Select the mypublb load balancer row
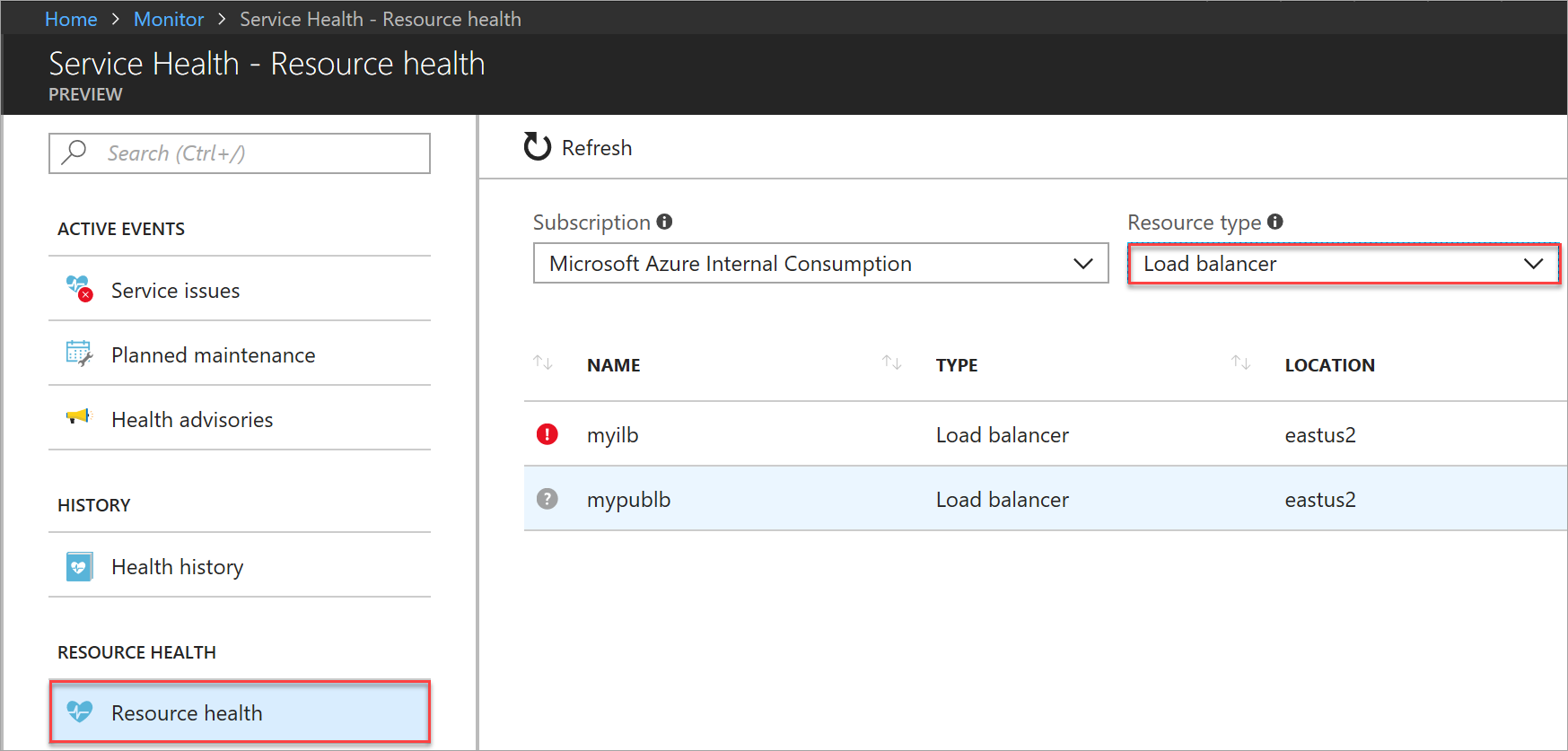The image size is (1568, 751). pyautogui.click(x=898, y=499)
